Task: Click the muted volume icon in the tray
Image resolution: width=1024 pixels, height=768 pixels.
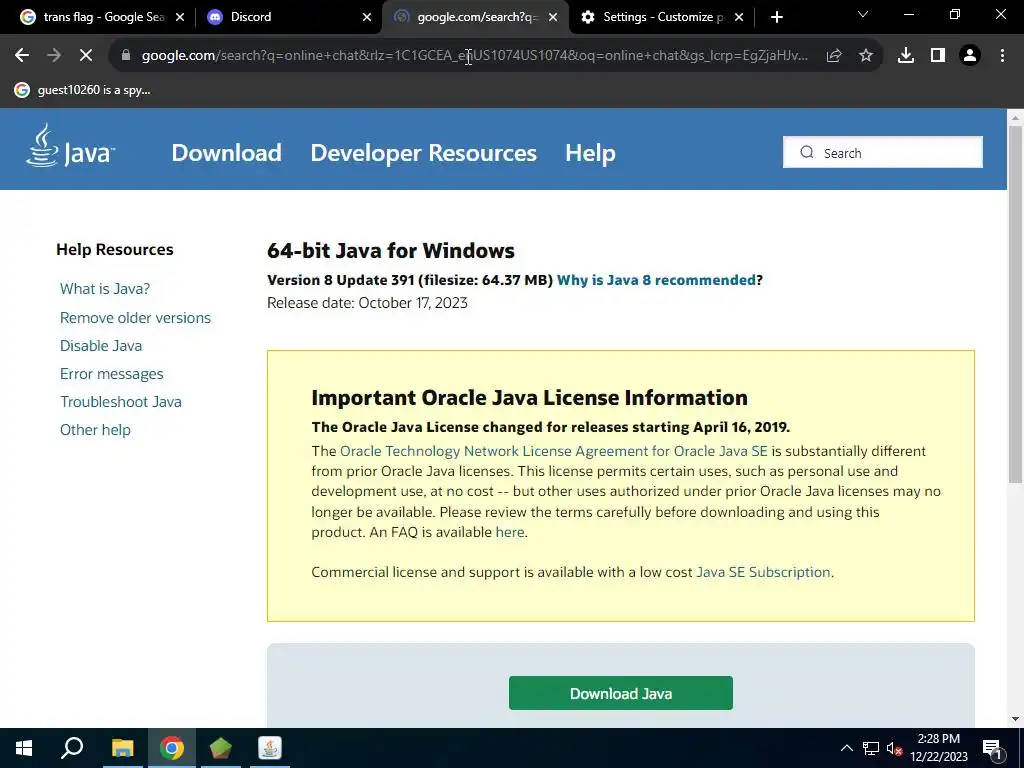Action: (x=894, y=748)
